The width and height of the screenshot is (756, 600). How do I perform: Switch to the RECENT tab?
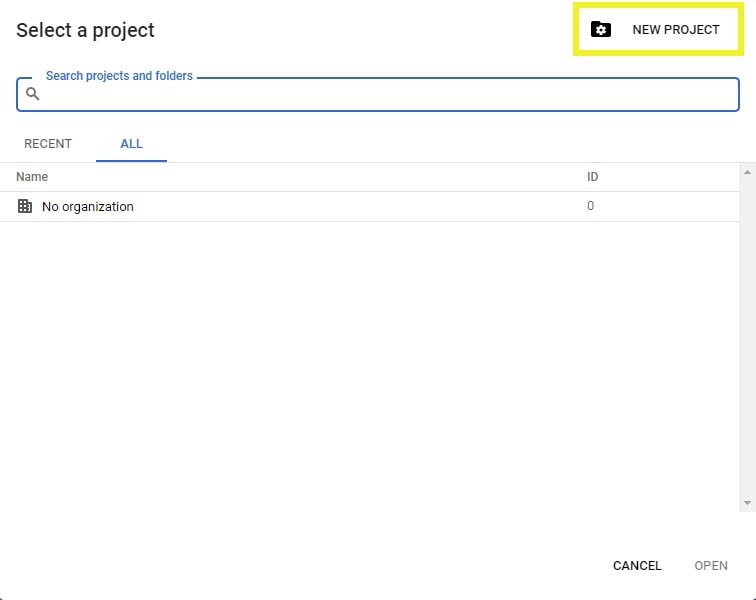point(48,144)
